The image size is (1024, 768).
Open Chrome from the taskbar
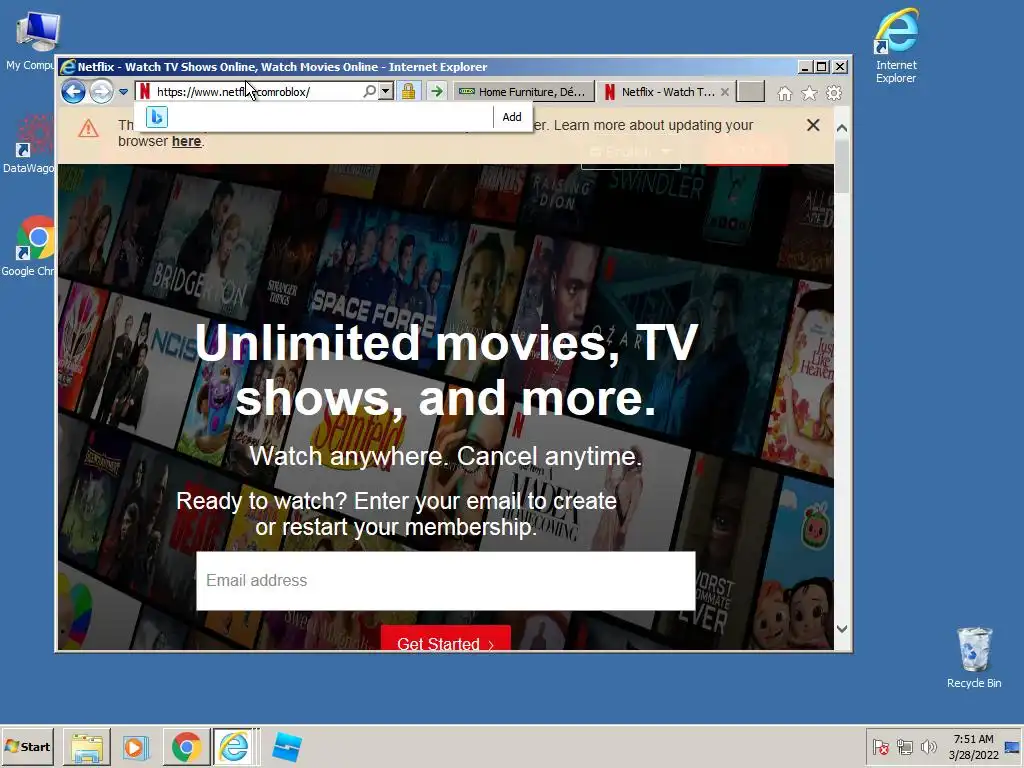[x=186, y=746]
